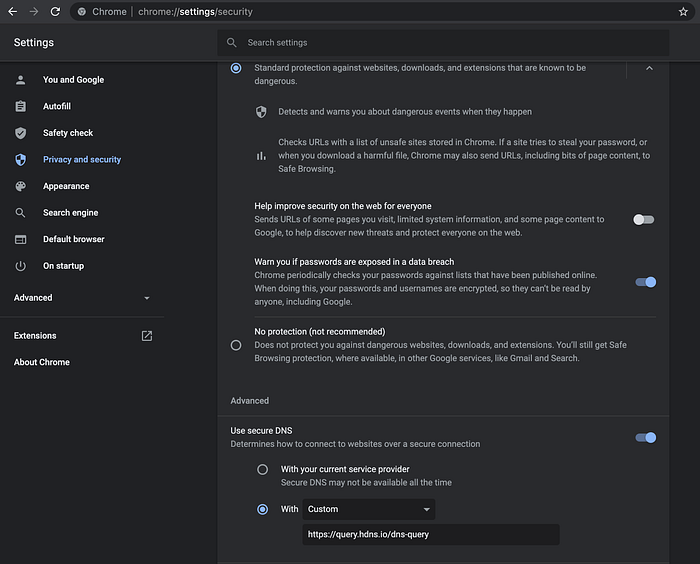This screenshot has width=700, height=564.
Task: Click the On startup power icon
Action: [x=21, y=266]
